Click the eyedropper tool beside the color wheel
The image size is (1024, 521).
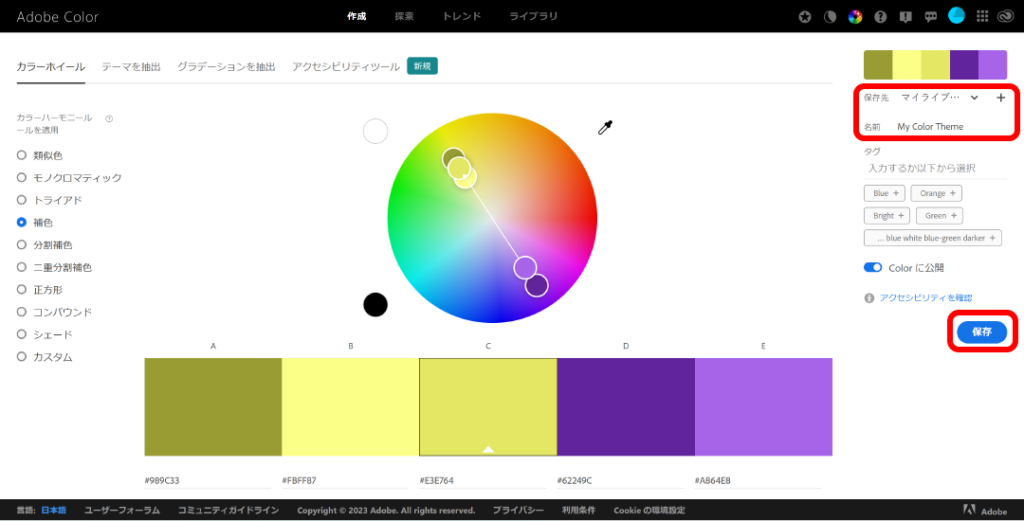click(x=605, y=128)
